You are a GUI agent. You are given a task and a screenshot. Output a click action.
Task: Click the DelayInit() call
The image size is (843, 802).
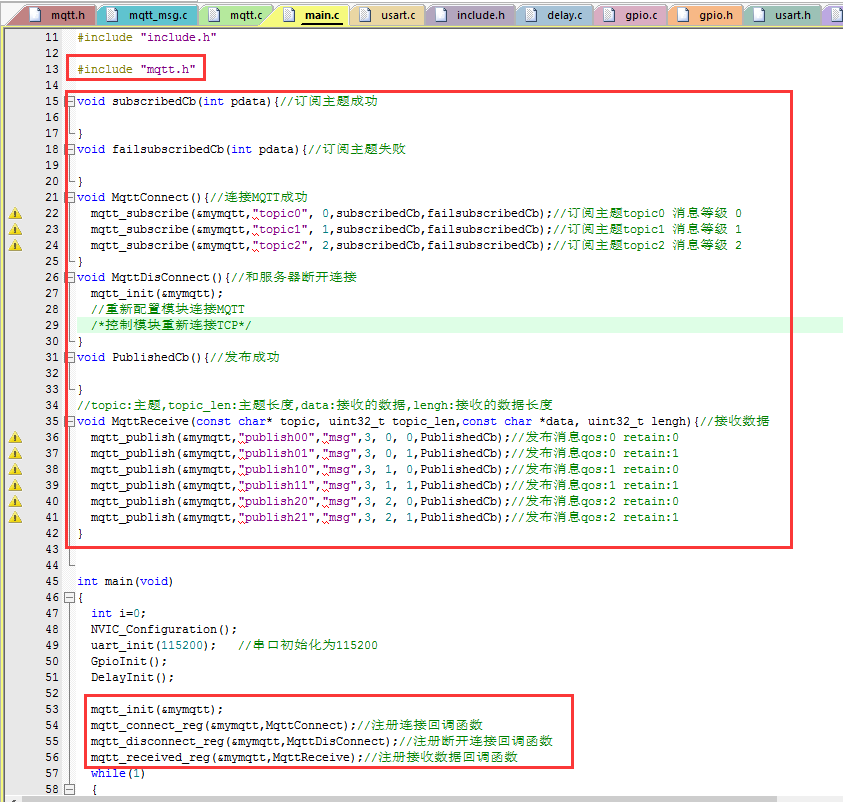click(x=132, y=677)
